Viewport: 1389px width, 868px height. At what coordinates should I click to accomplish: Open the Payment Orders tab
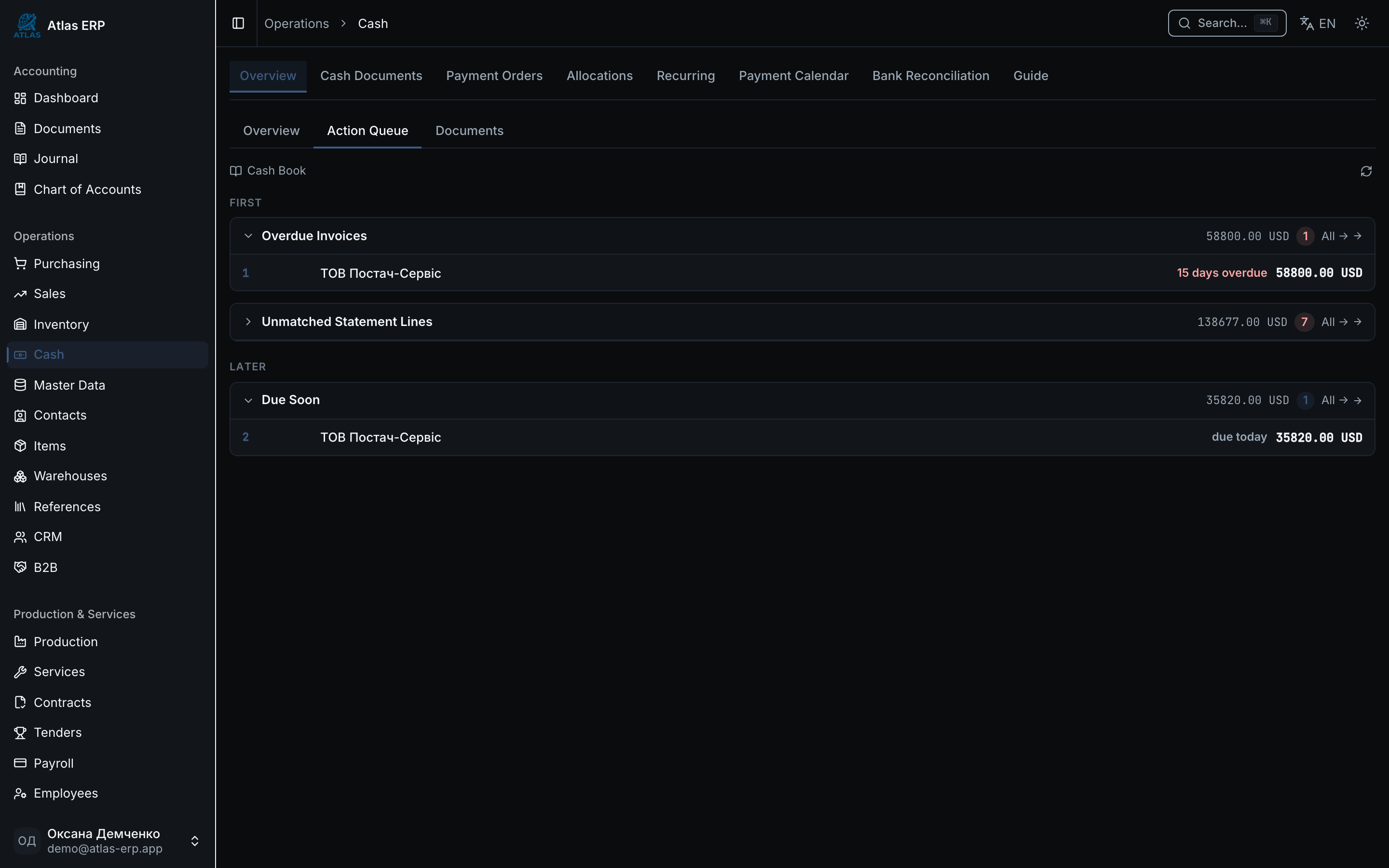493,76
